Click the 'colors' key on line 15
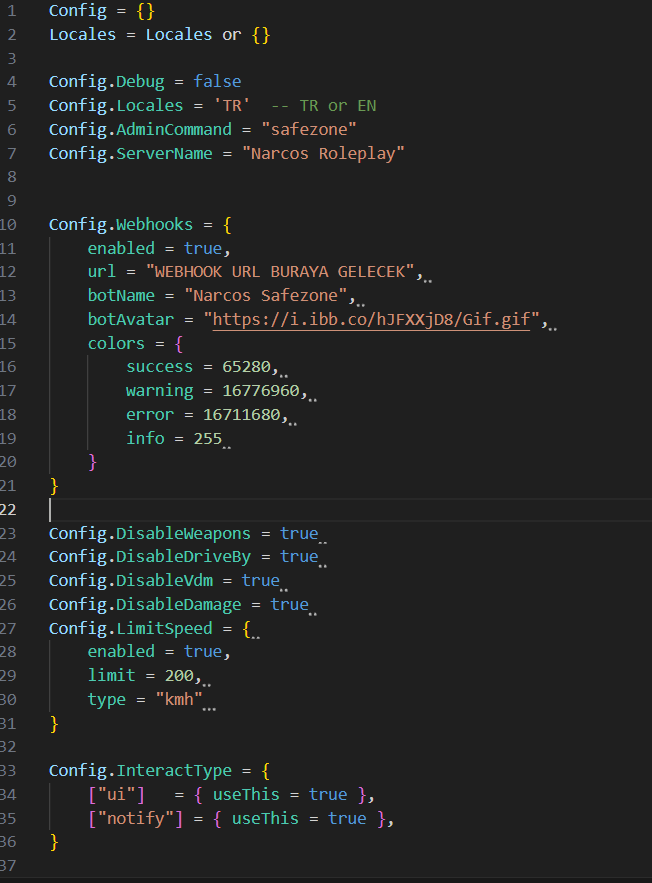Image resolution: width=652 pixels, height=883 pixels. tap(117, 343)
